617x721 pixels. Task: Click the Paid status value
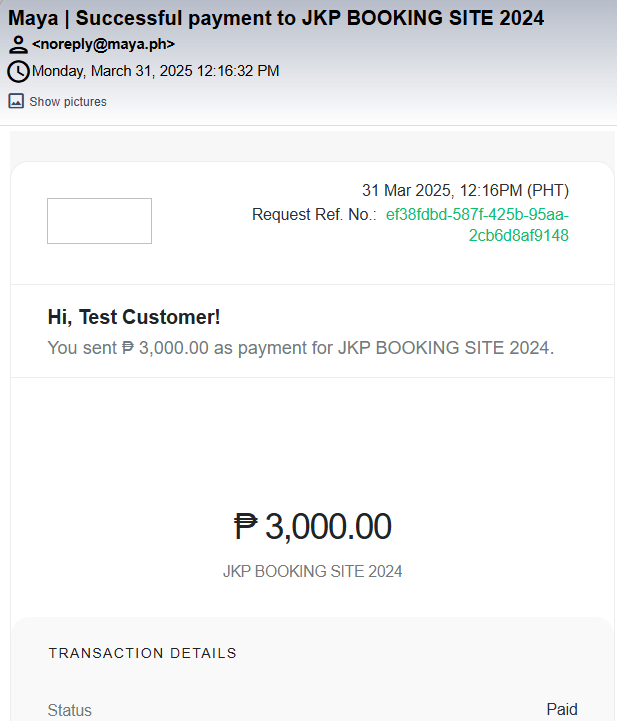click(562, 709)
